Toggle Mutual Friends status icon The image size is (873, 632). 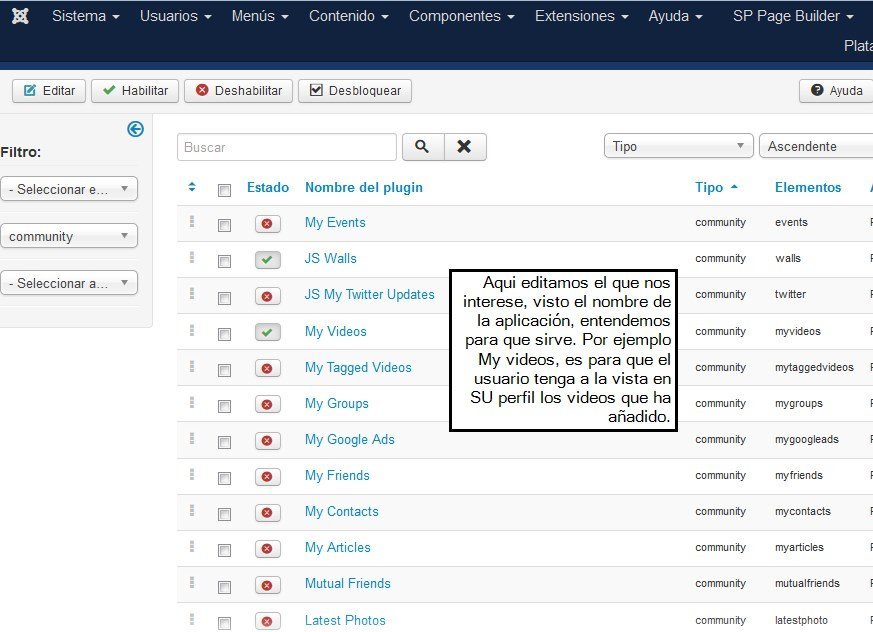[267, 585]
